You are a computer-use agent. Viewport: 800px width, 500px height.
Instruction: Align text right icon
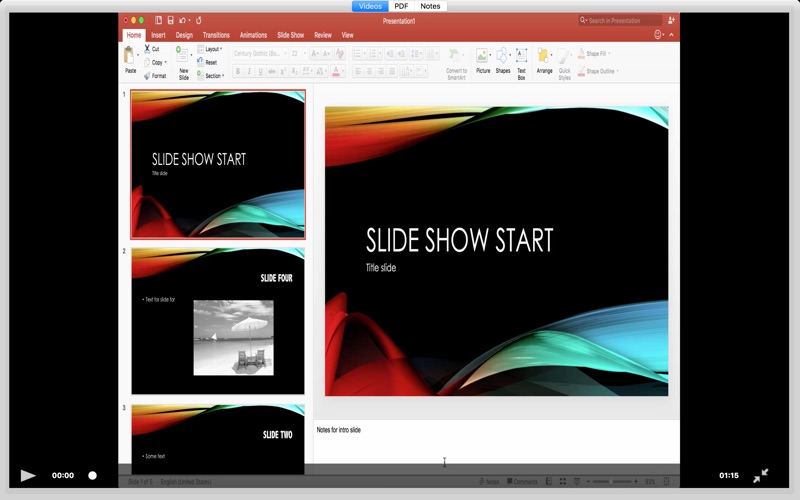click(381, 71)
